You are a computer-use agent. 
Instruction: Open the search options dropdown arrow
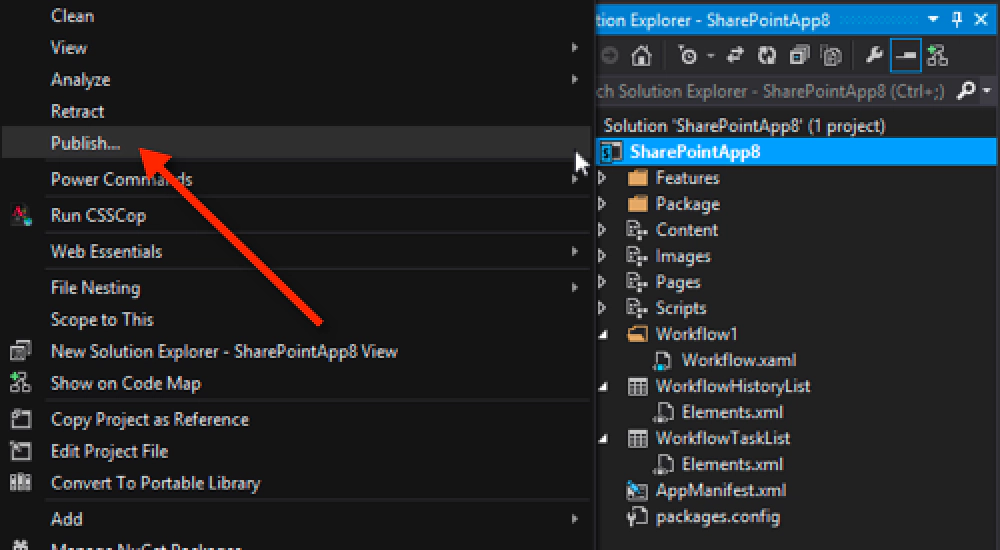coord(987,91)
